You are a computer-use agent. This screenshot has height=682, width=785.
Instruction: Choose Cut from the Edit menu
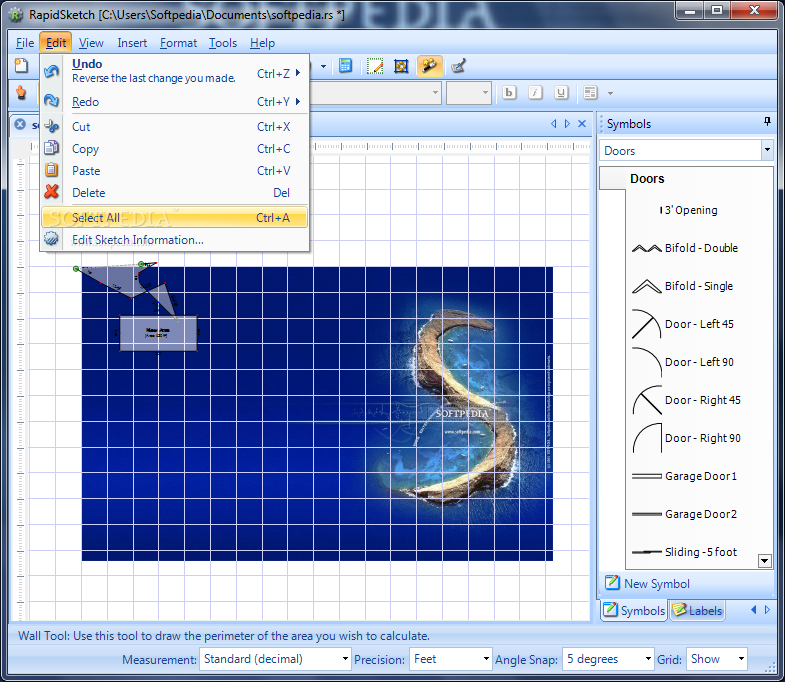pos(174,127)
